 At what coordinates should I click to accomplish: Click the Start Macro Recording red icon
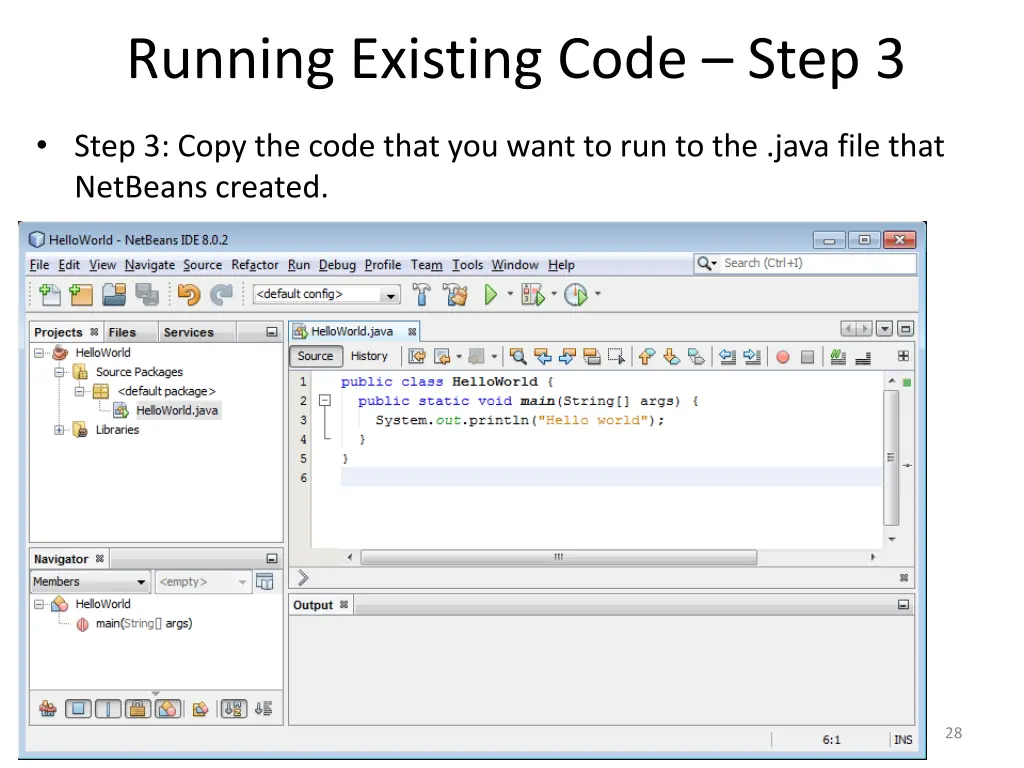[x=783, y=357]
